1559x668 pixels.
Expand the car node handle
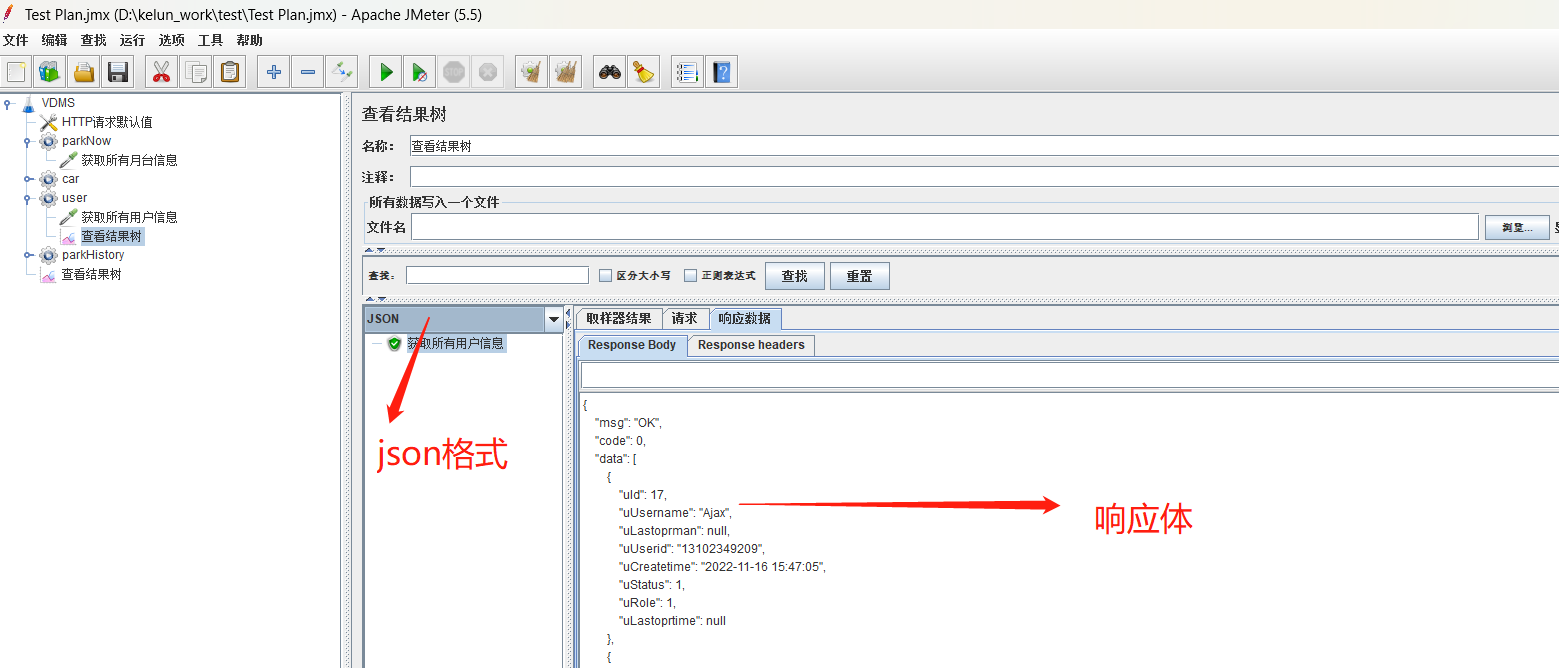[28, 179]
